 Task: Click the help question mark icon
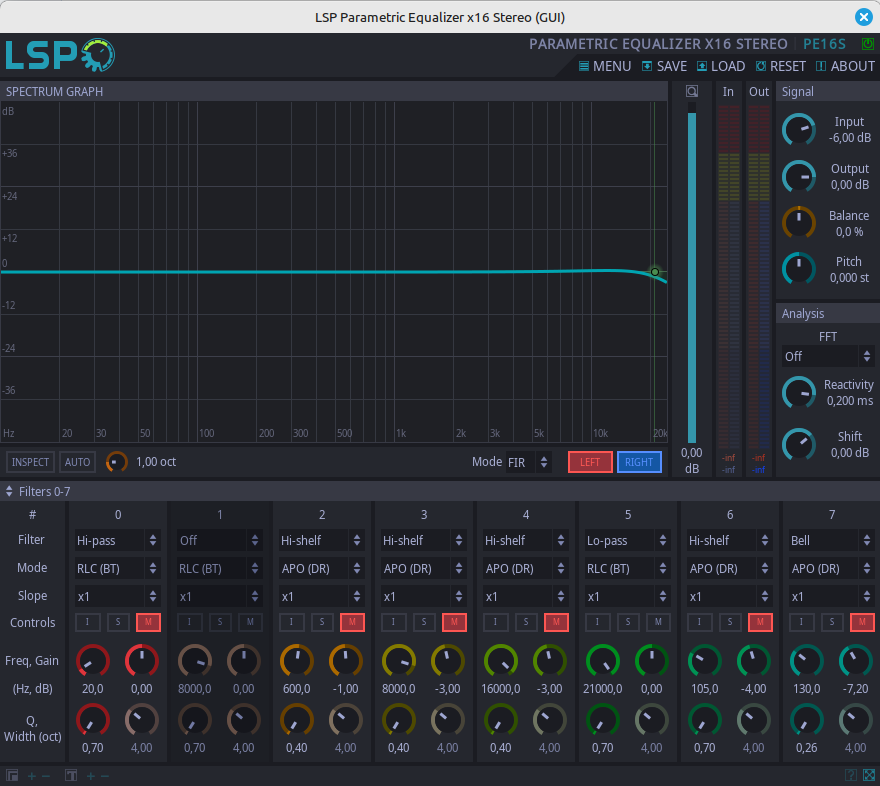[851, 775]
